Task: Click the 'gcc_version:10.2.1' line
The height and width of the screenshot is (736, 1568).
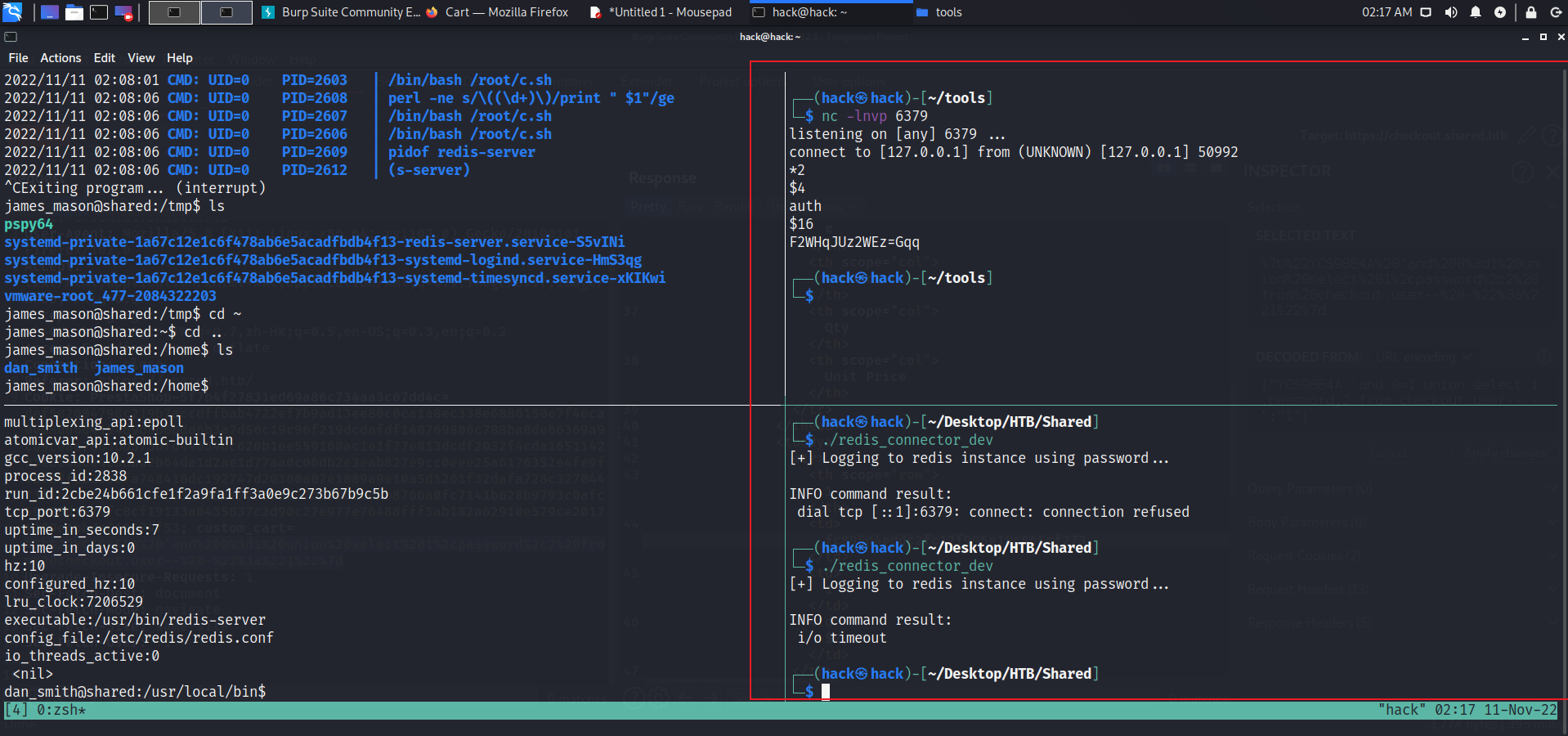Action: [78, 458]
